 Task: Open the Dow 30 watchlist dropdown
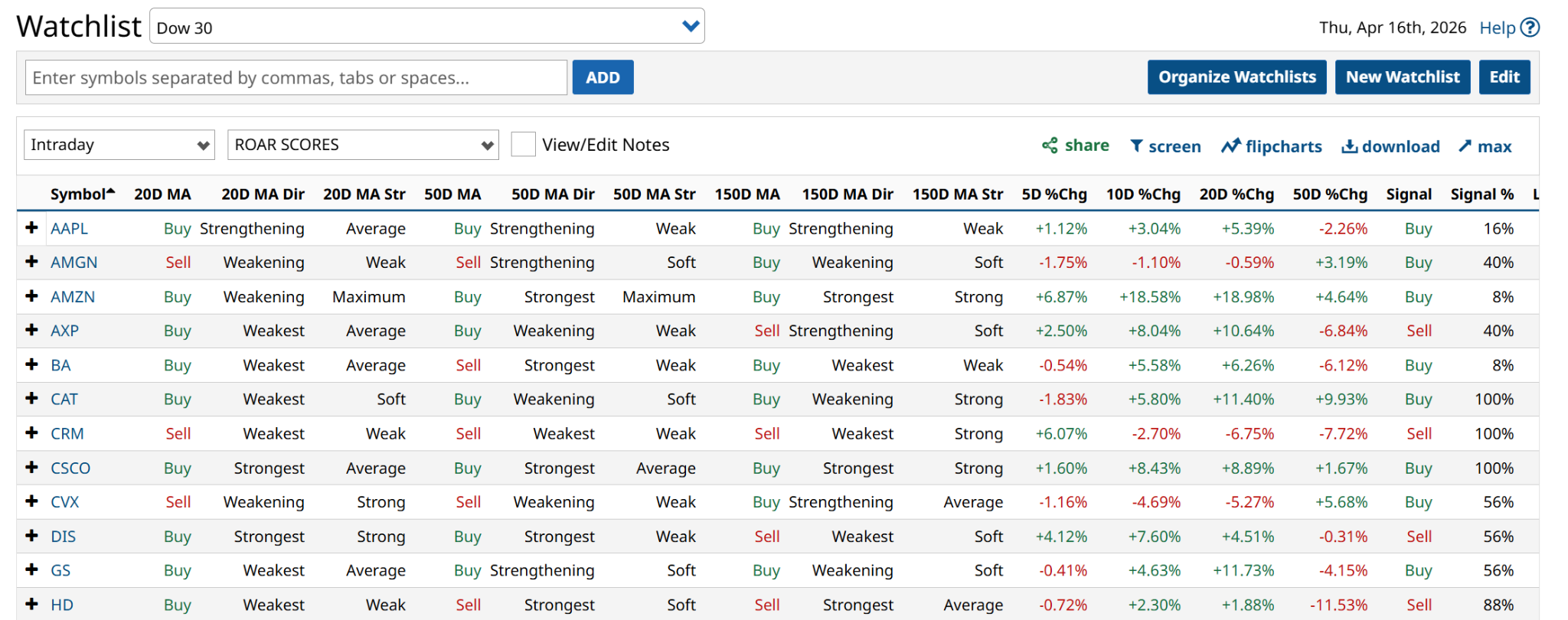[x=426, y=27]
